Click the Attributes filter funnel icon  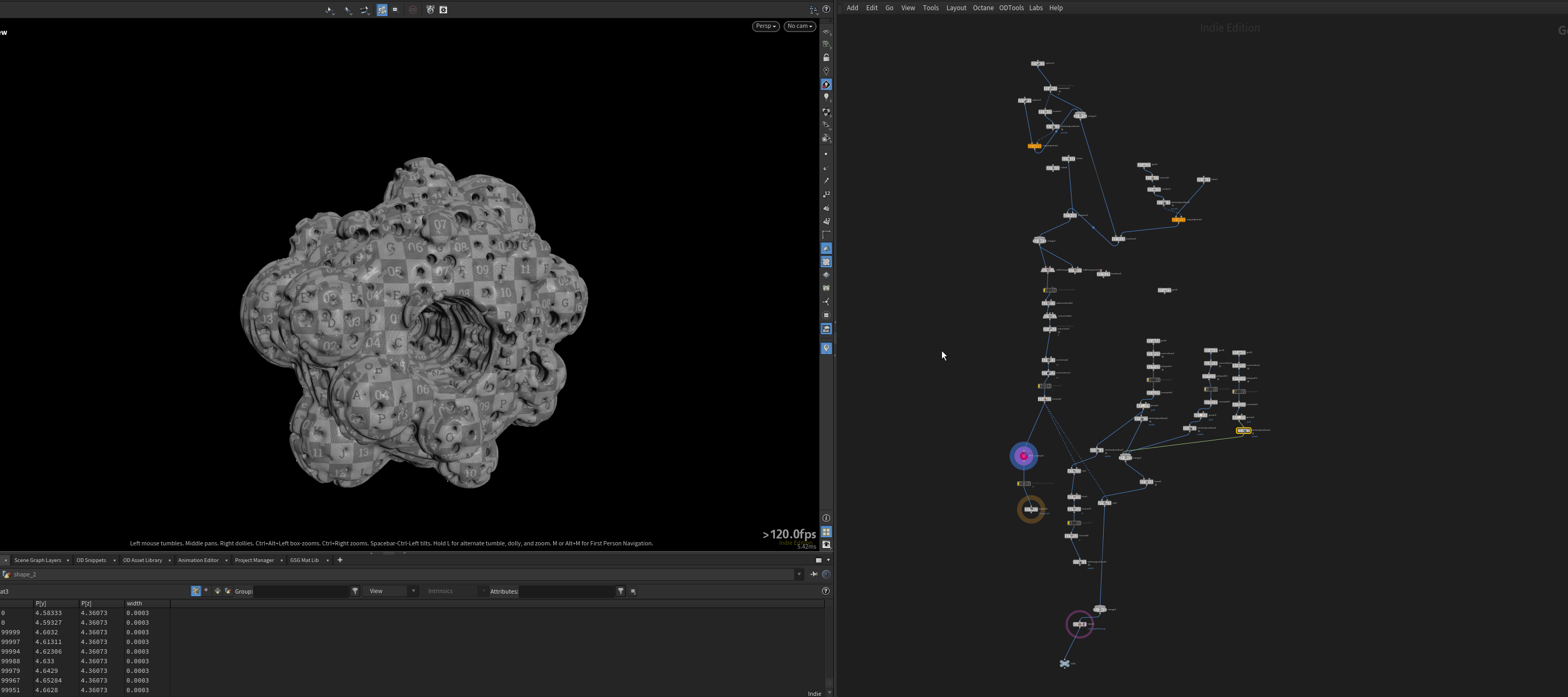click(x=620, y=591)
